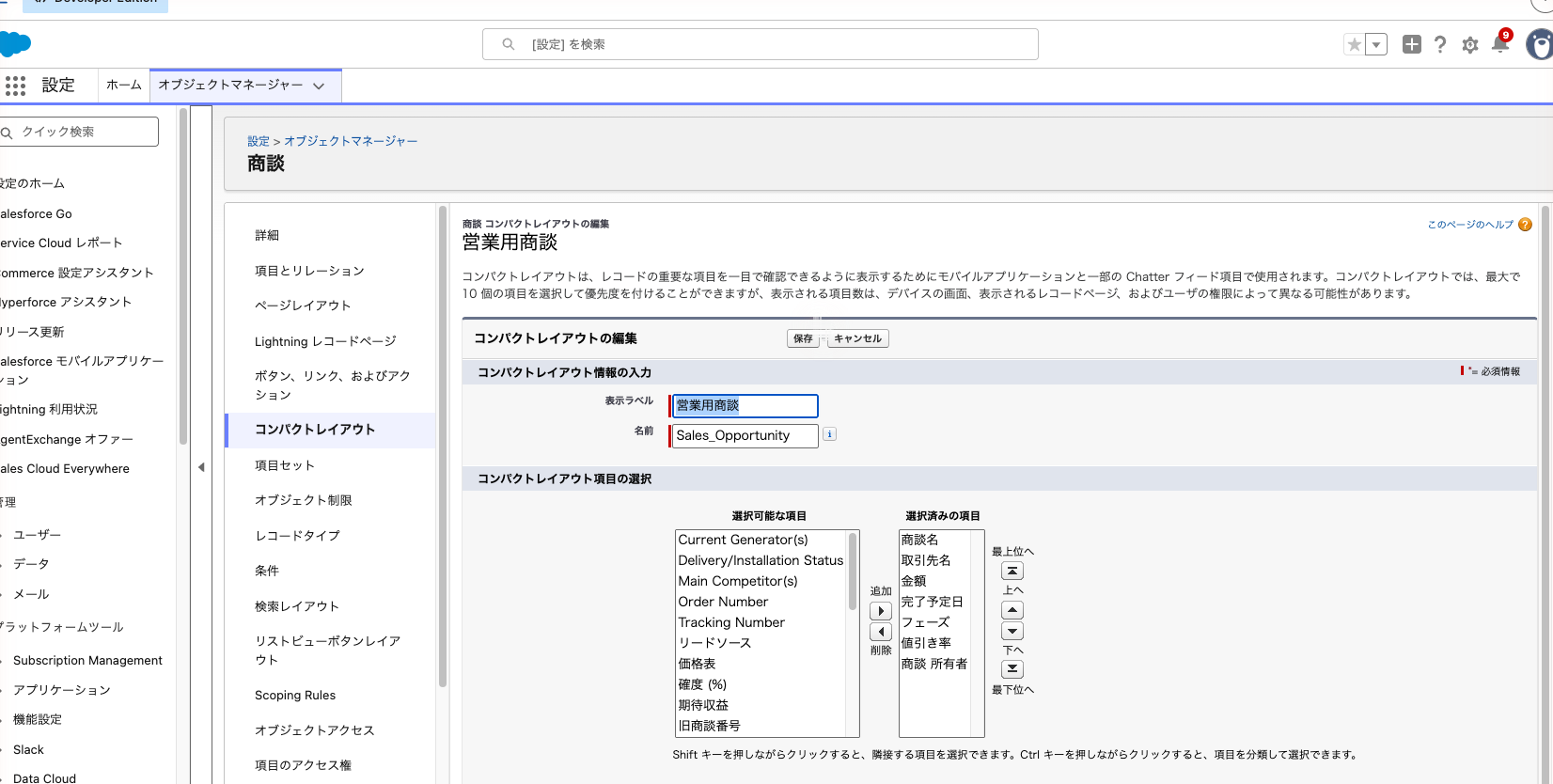Follow the 設定 breadcrumb link
This screenshot has width=1553, height=784.
[x=259, y=141]
